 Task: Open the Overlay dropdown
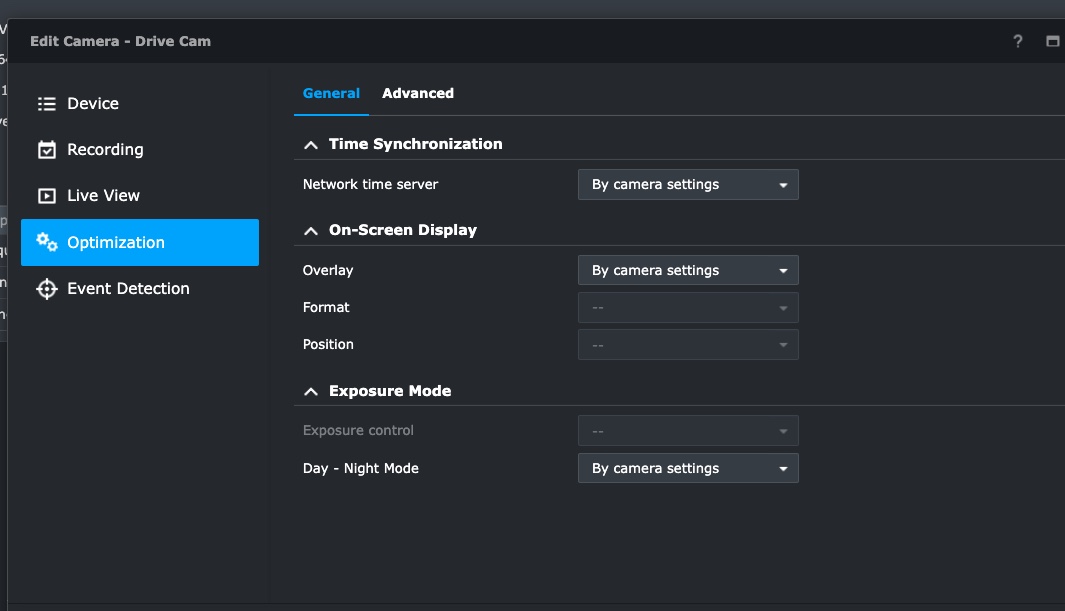687,270
